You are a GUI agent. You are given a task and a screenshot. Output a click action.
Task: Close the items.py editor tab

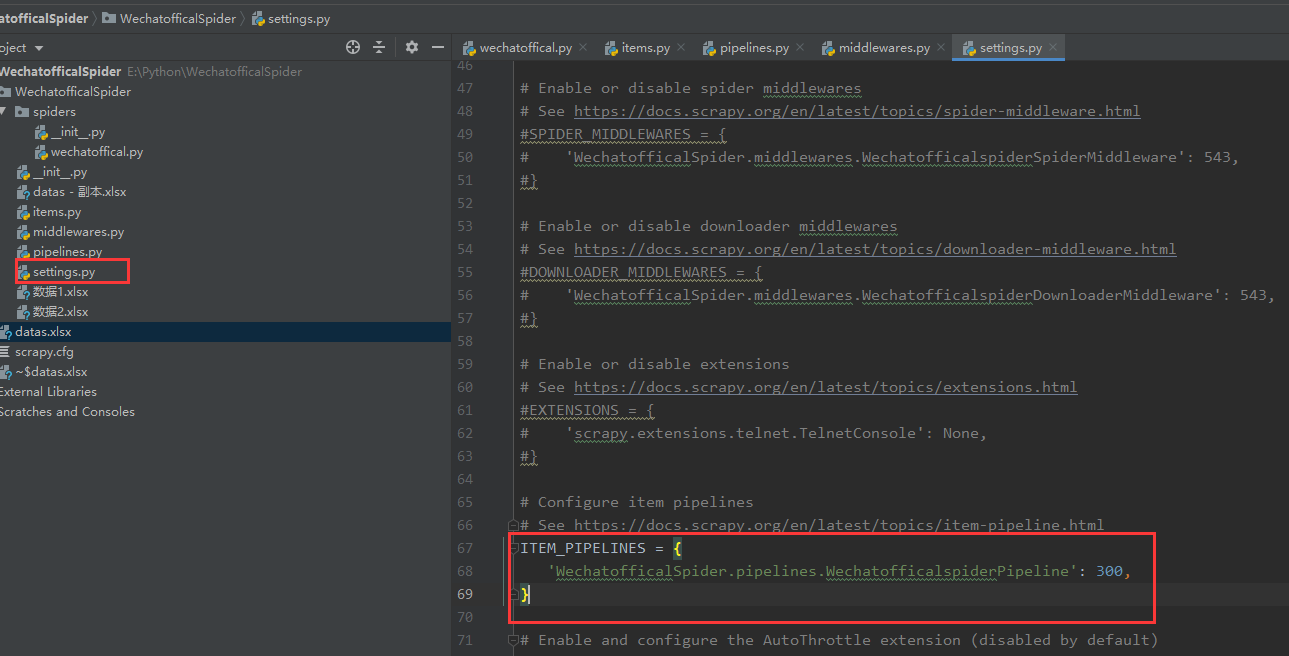coord(681,47)
